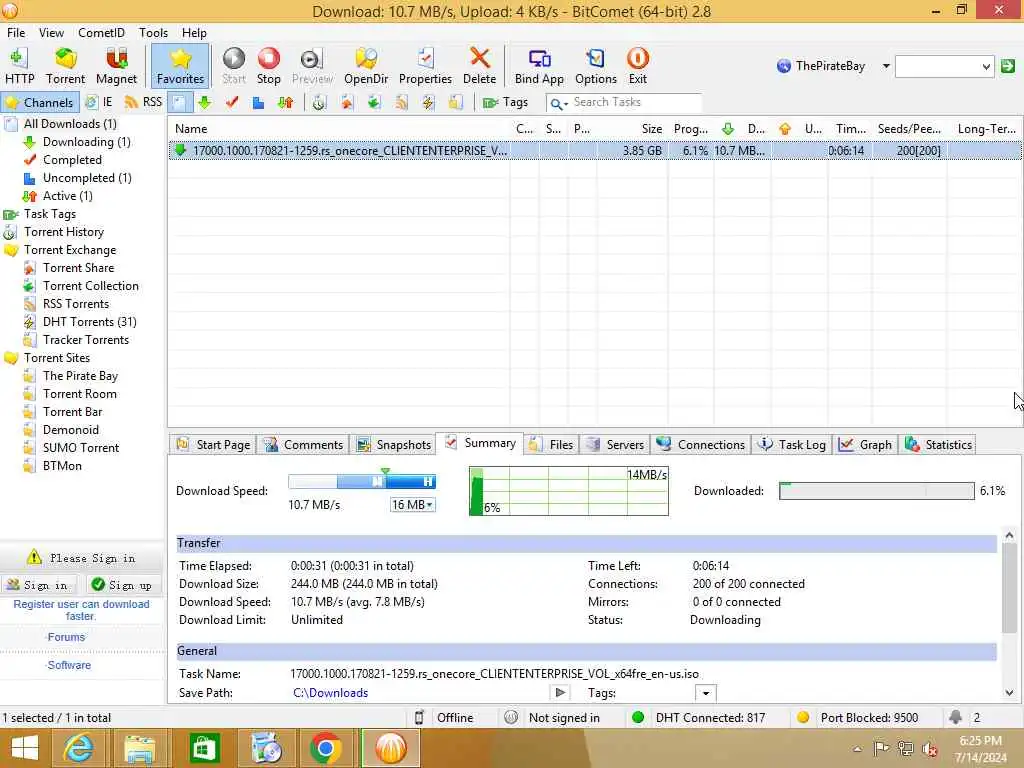Open the Options dialog
Screen dimensions: 1024x768
596,66
